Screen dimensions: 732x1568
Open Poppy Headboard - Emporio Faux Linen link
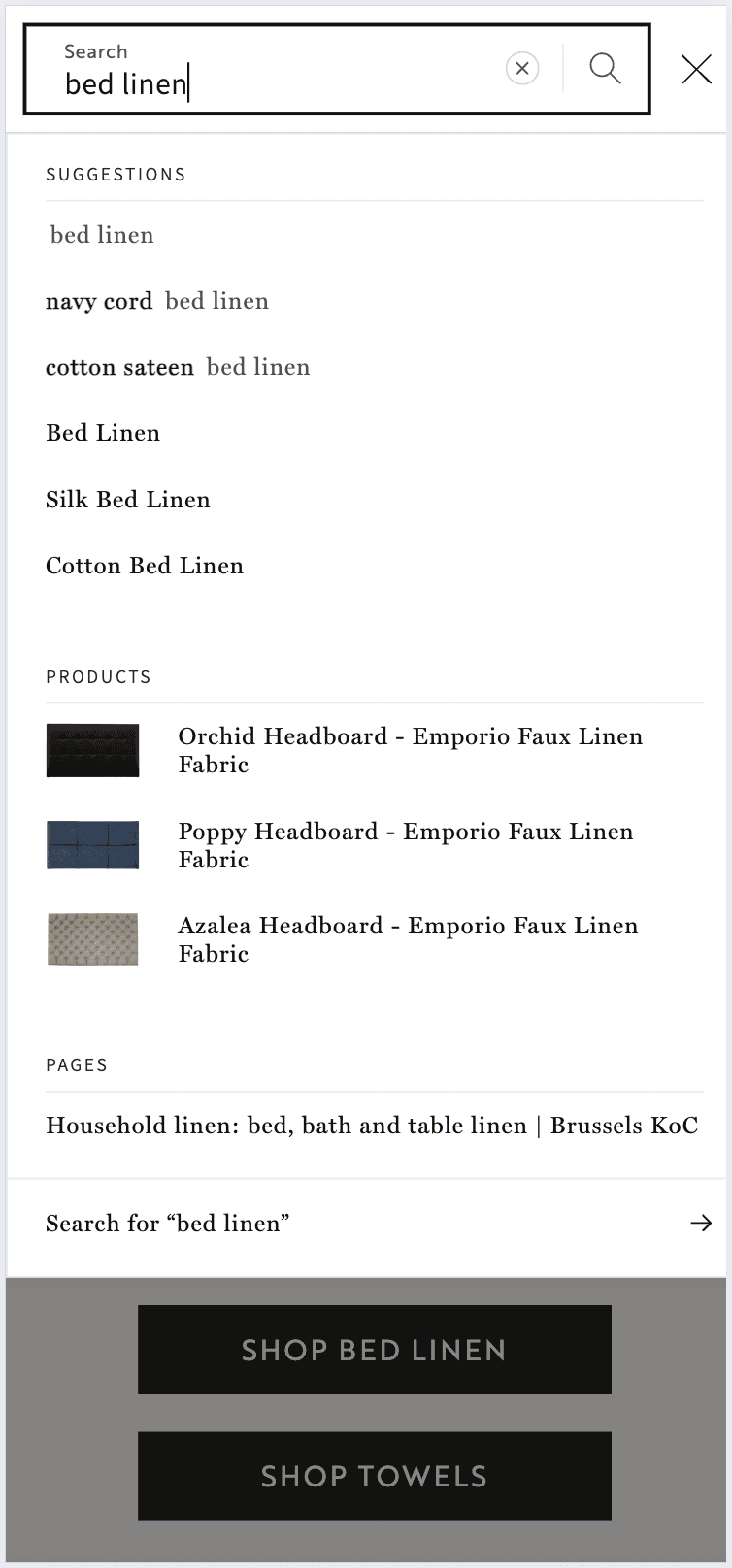point(405,845)
